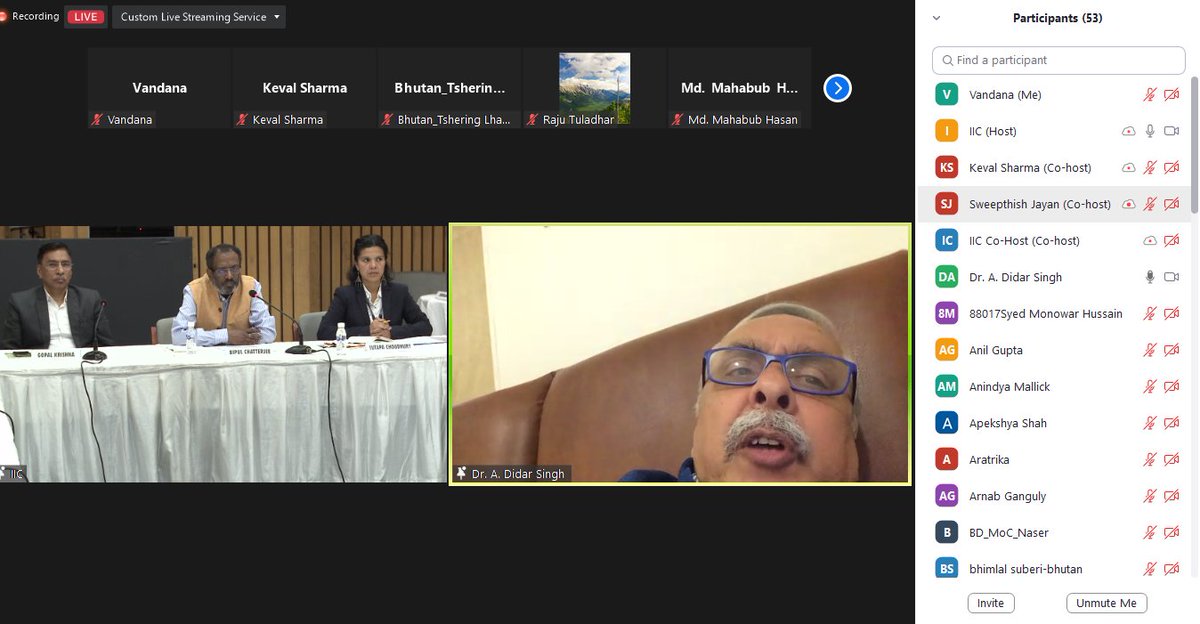Open the Custom Live Streaming Service dropdown
This screenshot has width=1200, height=624.
[199, 17]
